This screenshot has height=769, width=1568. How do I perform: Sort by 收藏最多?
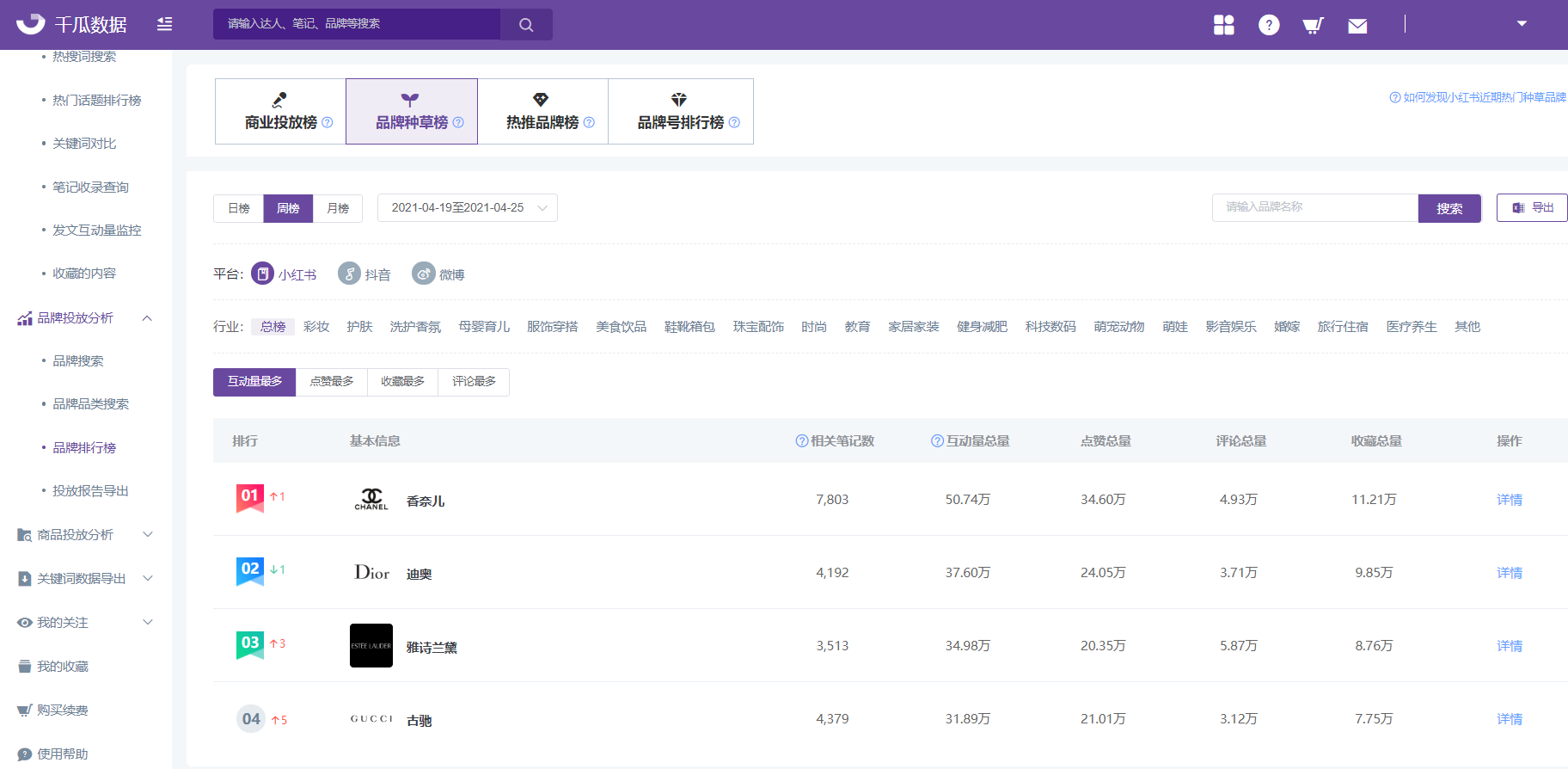403,382
